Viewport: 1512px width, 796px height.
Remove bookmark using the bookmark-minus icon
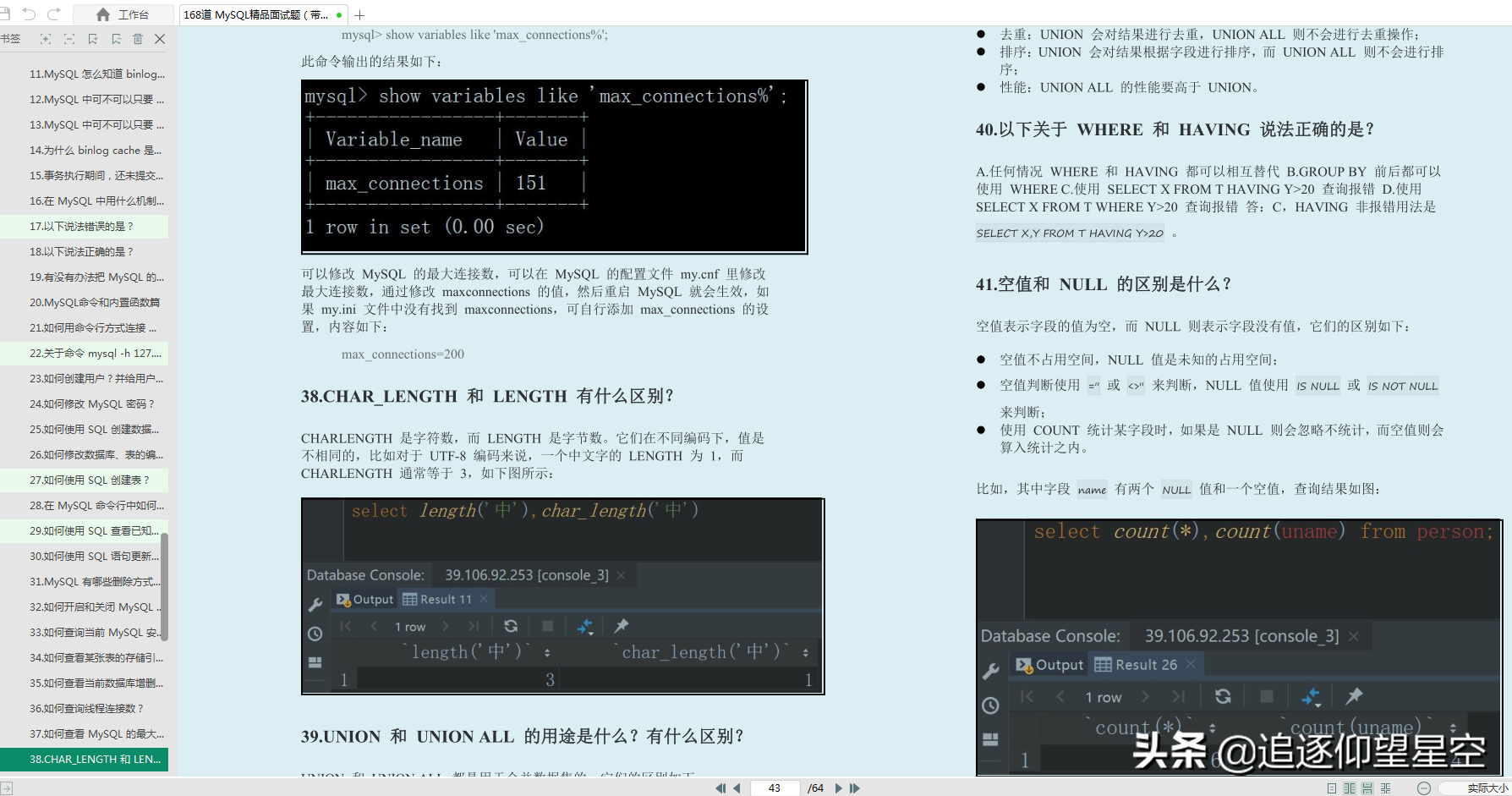click(116, 39)
